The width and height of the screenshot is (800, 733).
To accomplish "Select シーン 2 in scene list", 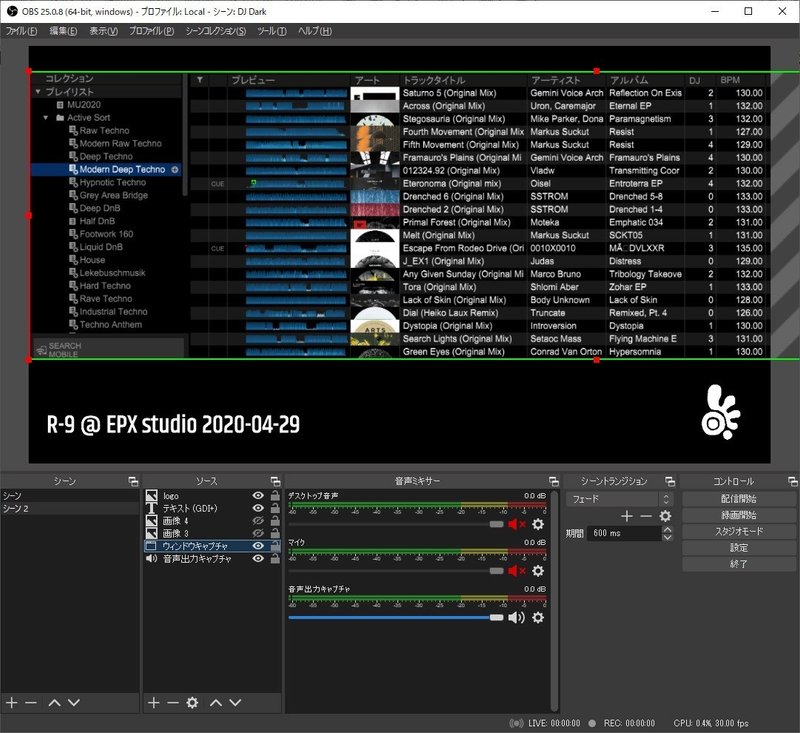I will point(70,509).
